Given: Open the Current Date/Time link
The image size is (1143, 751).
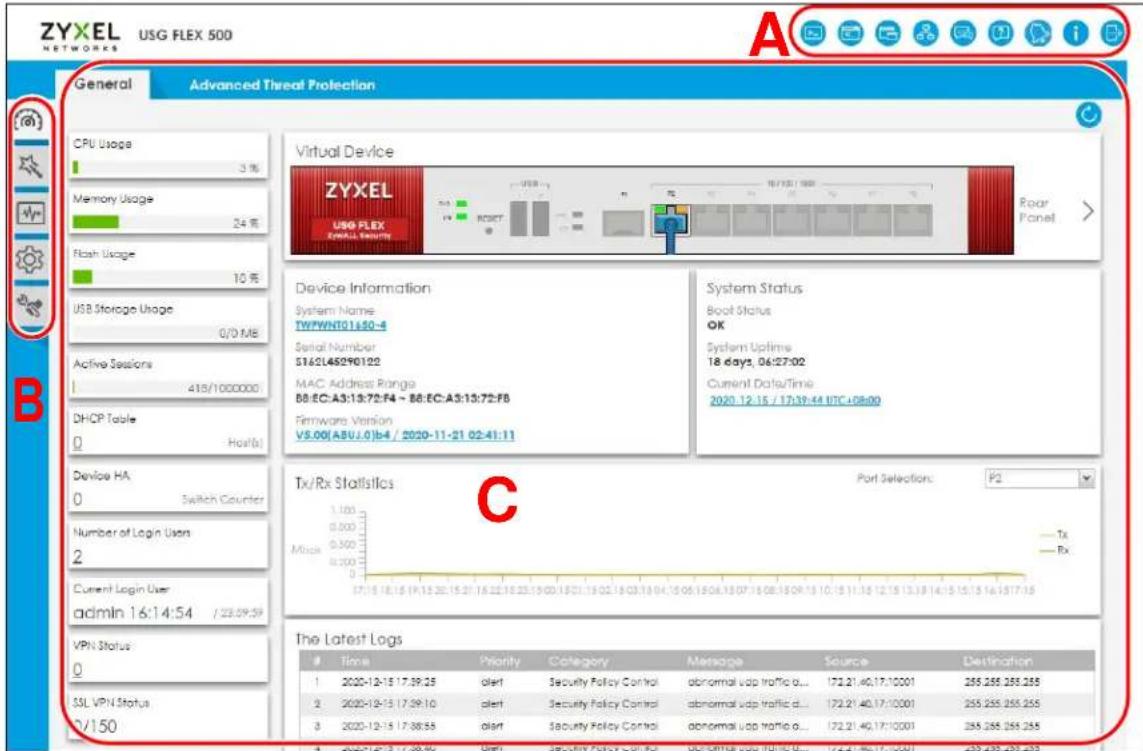Looking at the screenshot, I should click(795, 400).
